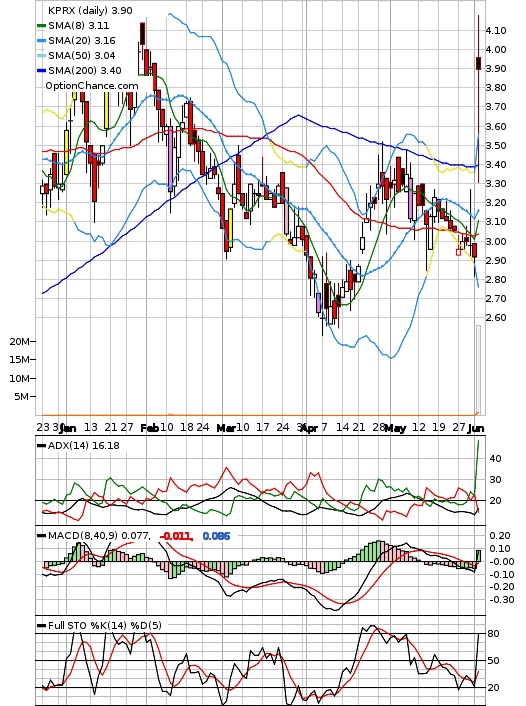Select the SMA(20) 3.16 legend label
526x706 pixels.
82,41
